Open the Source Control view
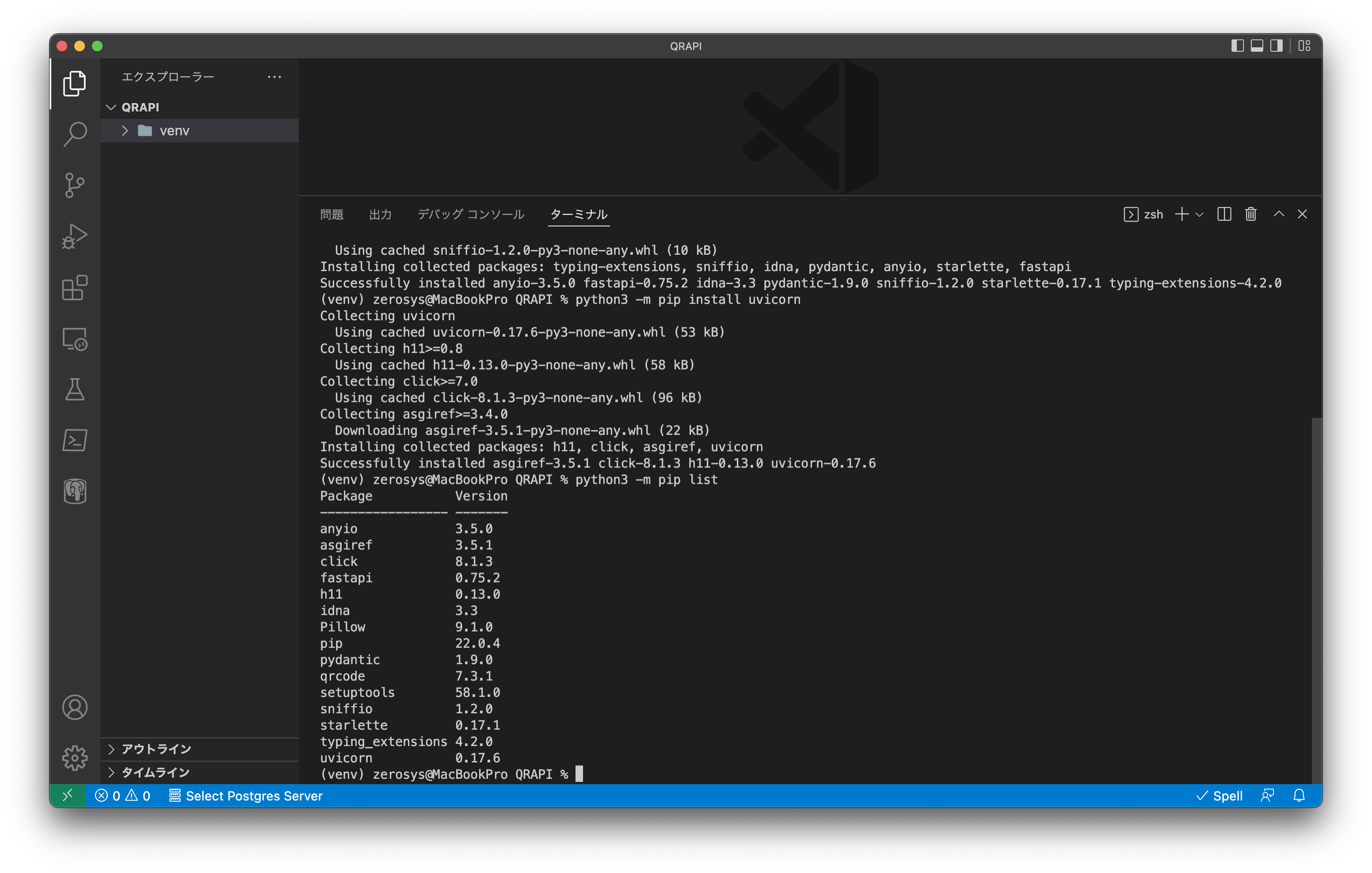The width and height of the screenshot is (1372, 873). coord(75,185)
